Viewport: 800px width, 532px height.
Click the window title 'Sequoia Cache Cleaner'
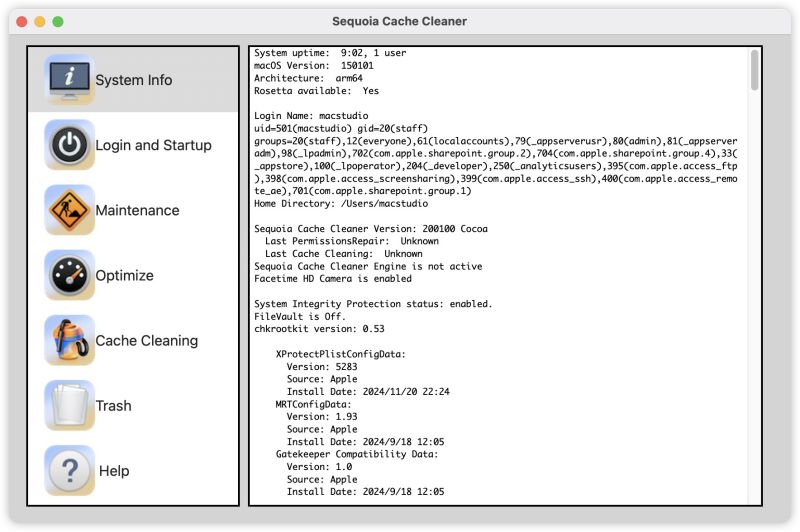tap(399, 21)
